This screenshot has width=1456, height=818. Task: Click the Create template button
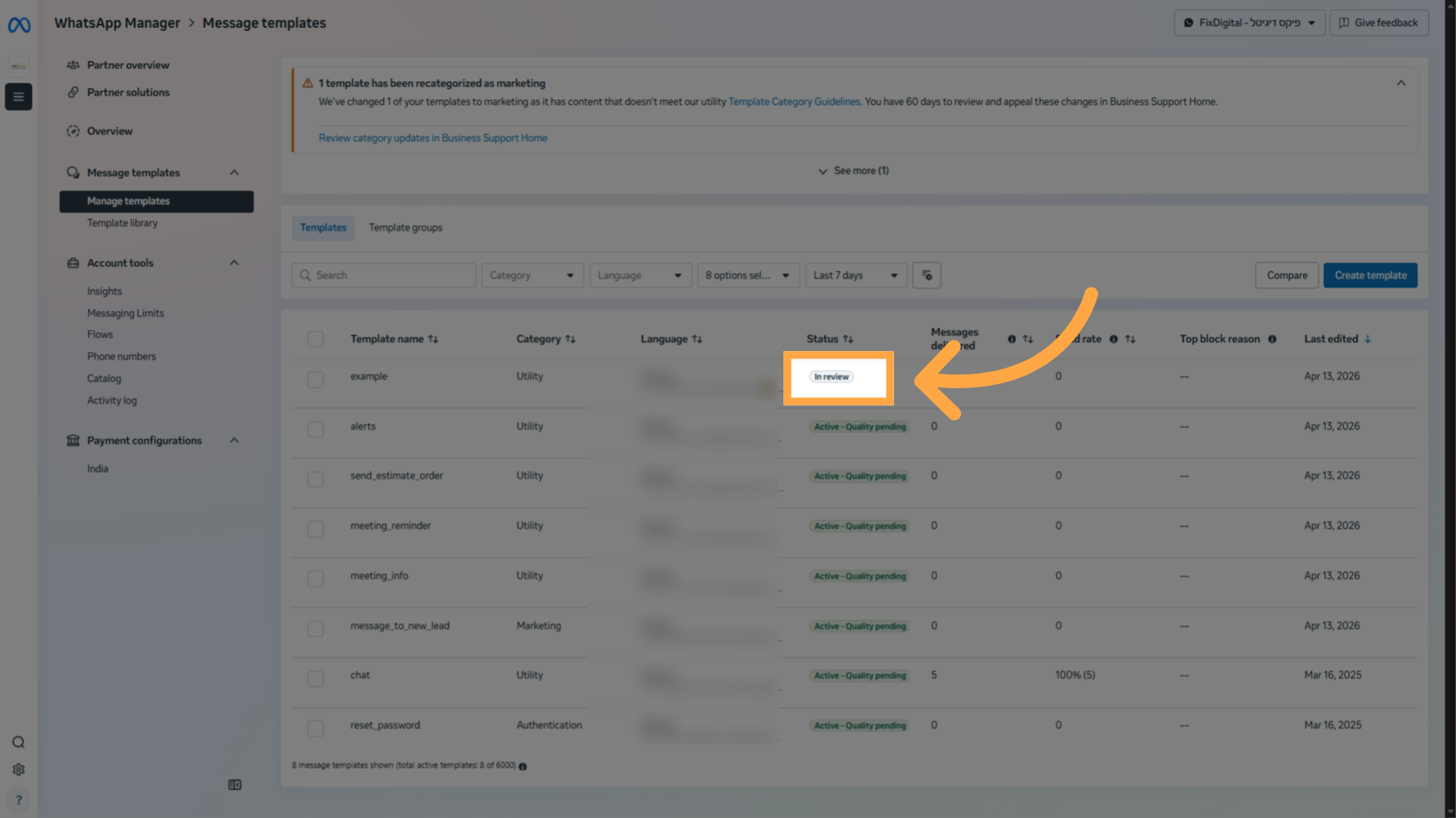[x=1370, y=275]
